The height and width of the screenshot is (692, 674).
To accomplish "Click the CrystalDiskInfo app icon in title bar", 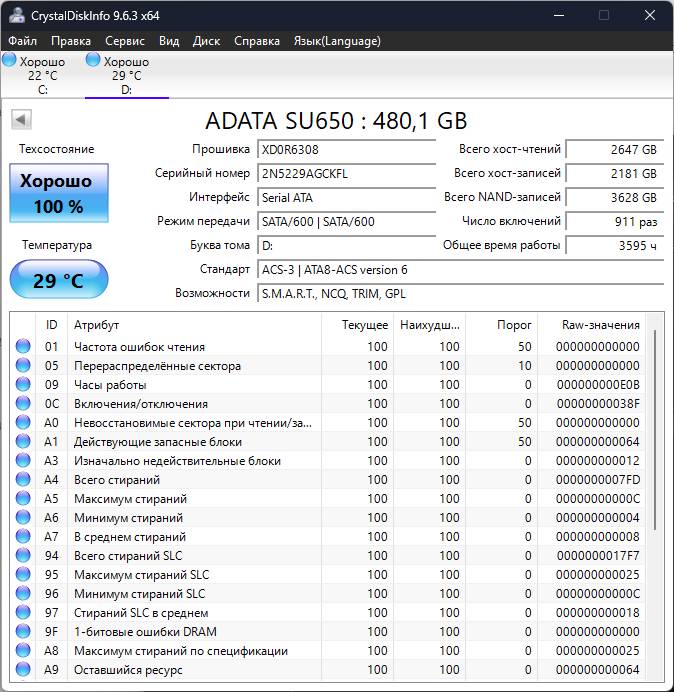I will (x=17, y=15).
